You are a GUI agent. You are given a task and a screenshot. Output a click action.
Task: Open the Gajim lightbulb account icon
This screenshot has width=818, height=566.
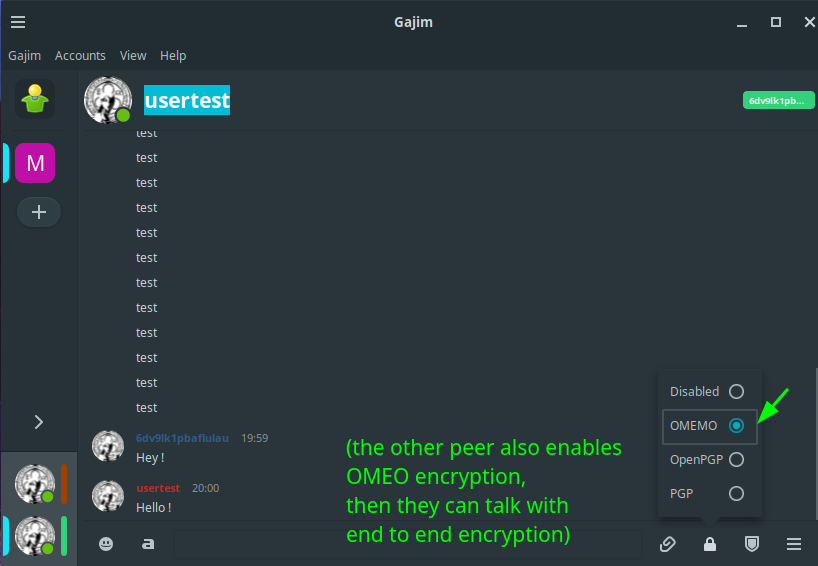[x=35, y=99]
